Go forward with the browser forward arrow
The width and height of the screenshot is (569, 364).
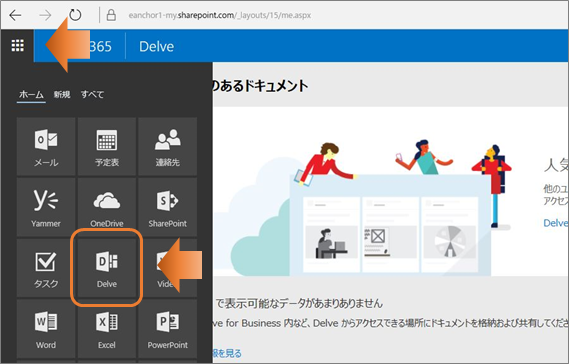[45, 15]
